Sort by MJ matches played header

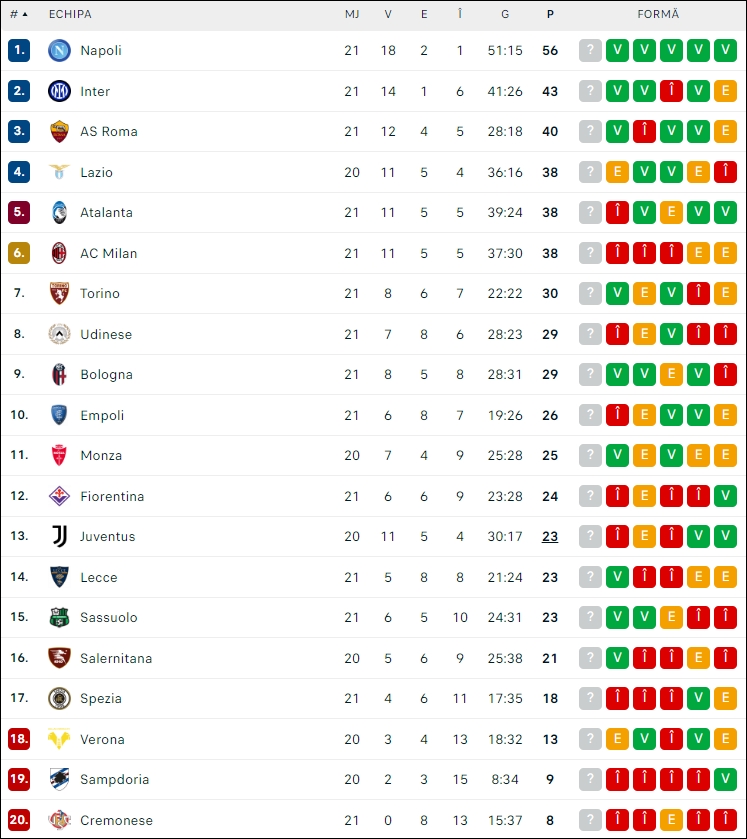[x=352, y=14]
